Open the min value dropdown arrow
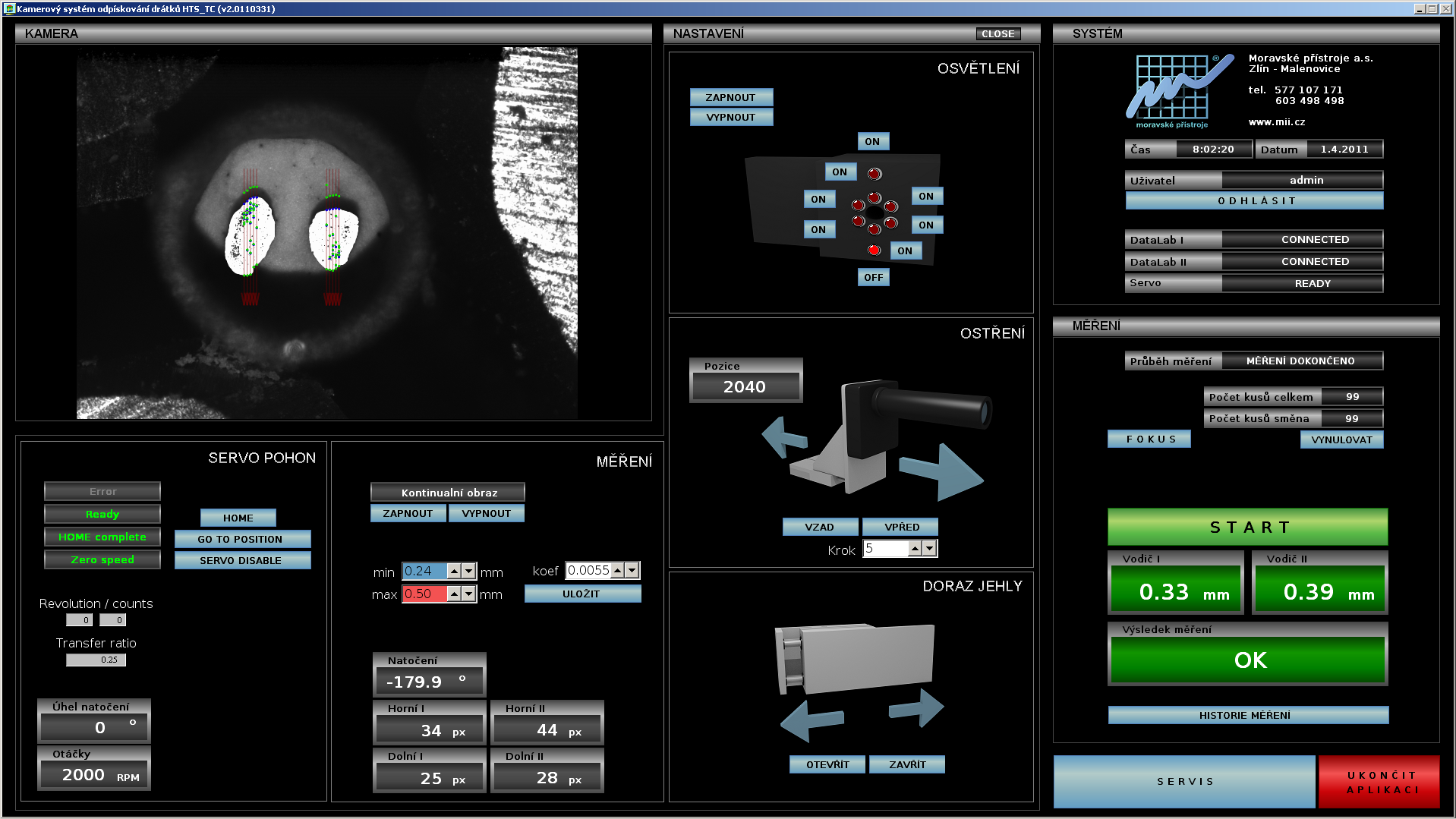This screenshot has width=1456, height=819. tap(469, 572)
